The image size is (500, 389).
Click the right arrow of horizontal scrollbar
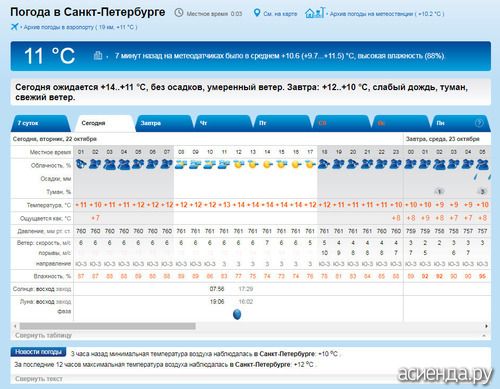(x=486, y=326)
